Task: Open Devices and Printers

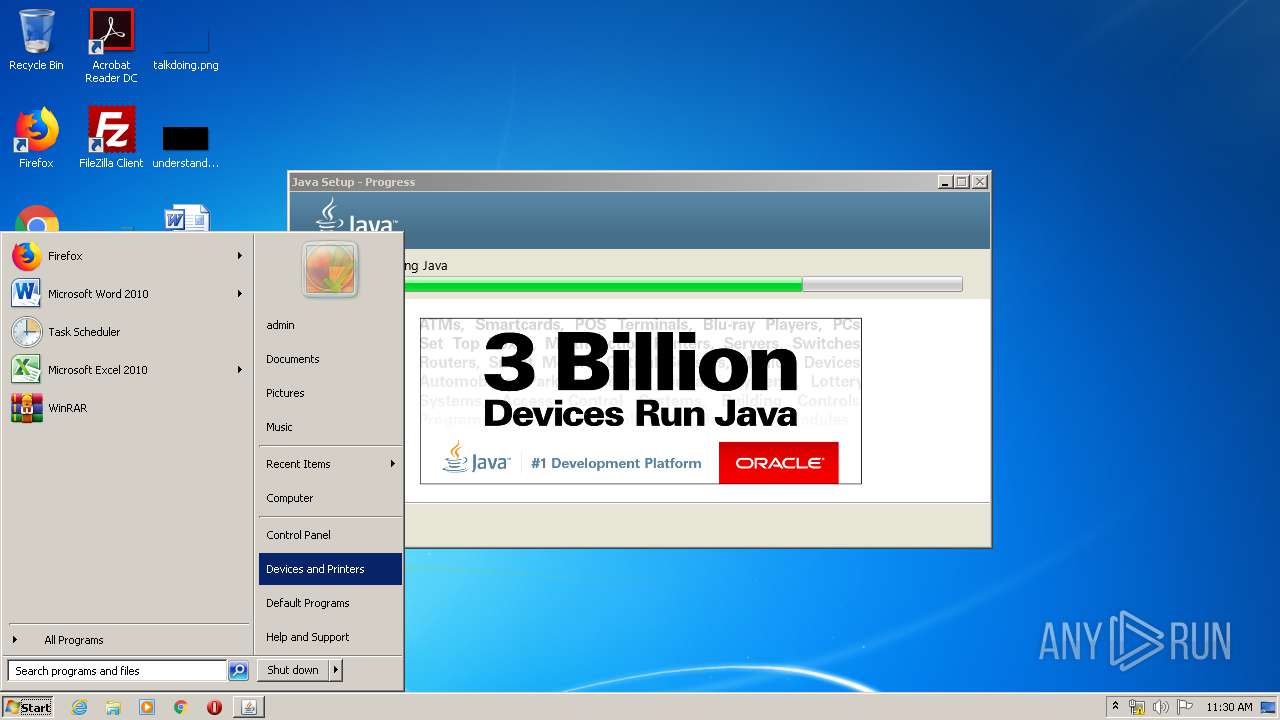Action: 330,569
